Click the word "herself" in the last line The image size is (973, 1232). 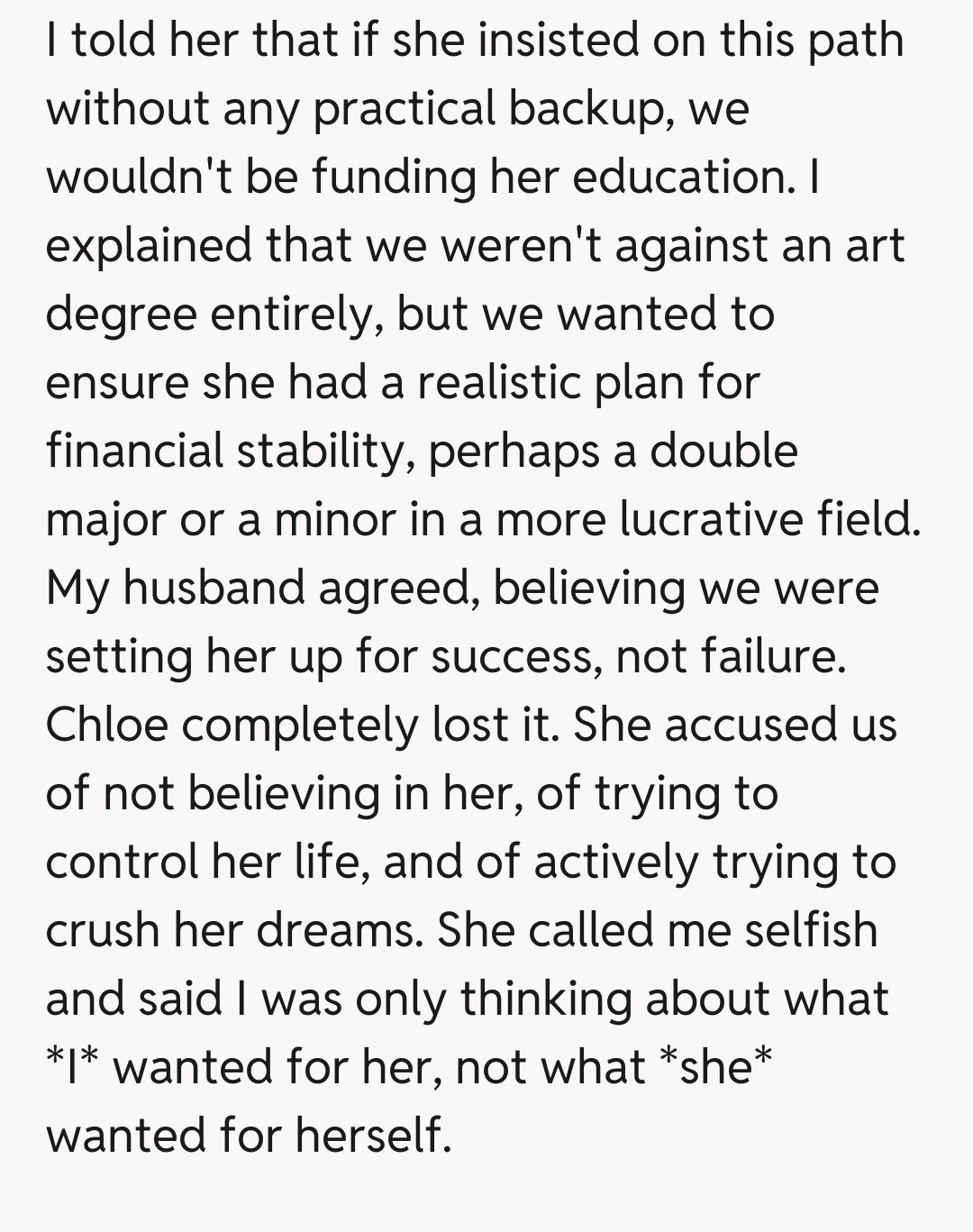point(373,1135)
